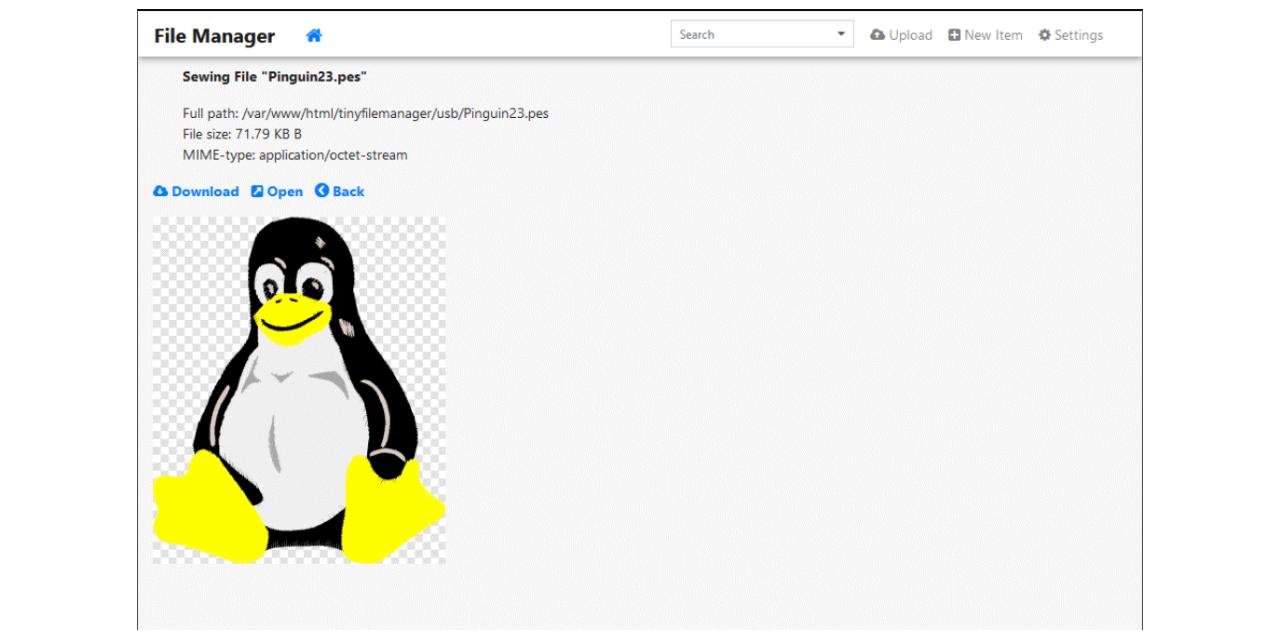Click the penguin embroidery preview image
Image resolution: width=1280 pixels, height=640 pixels.
click(299, 390)
